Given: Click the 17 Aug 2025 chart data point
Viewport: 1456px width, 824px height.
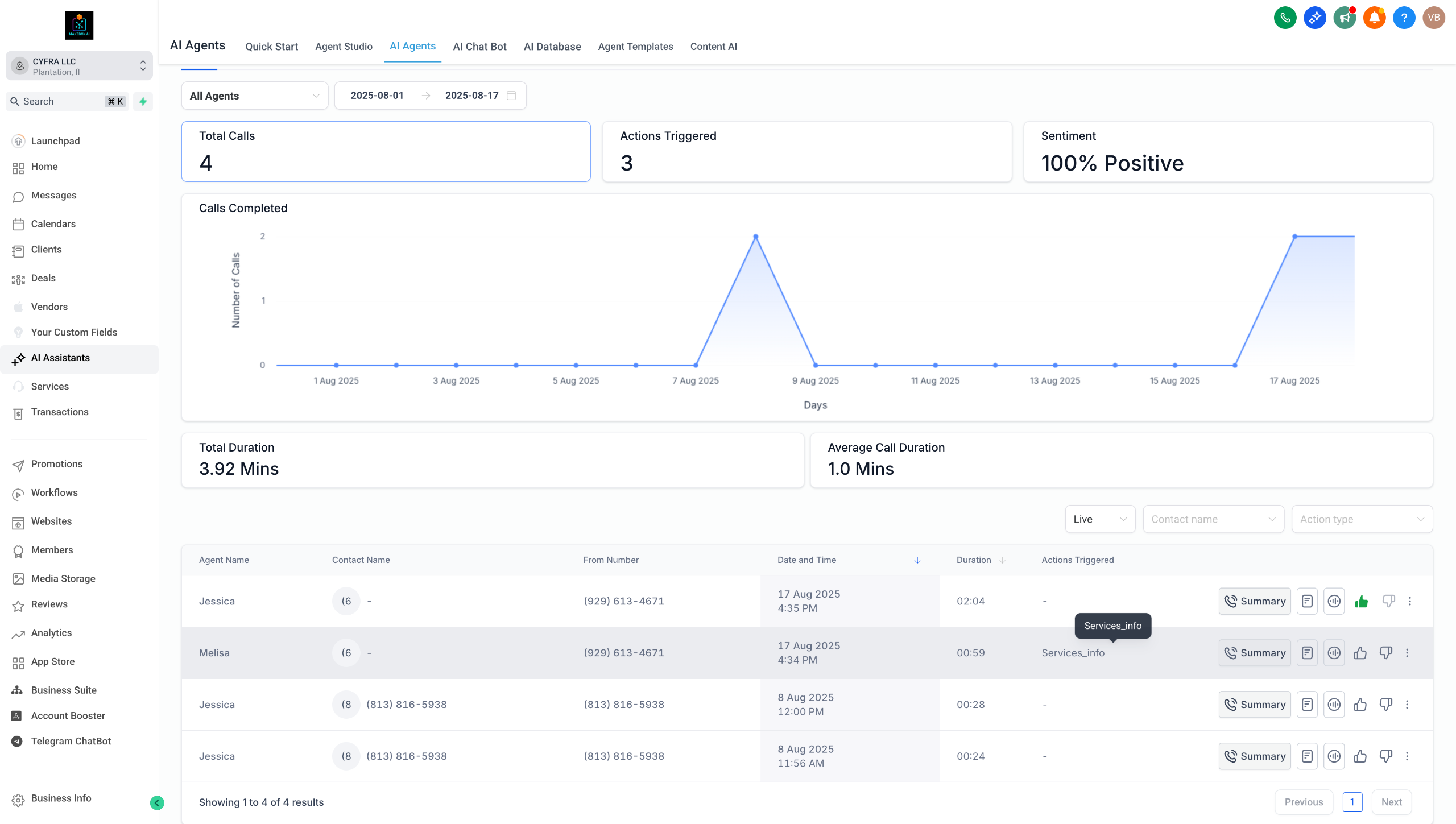Looking at the screenshot, I should (x=1294, y=236).
